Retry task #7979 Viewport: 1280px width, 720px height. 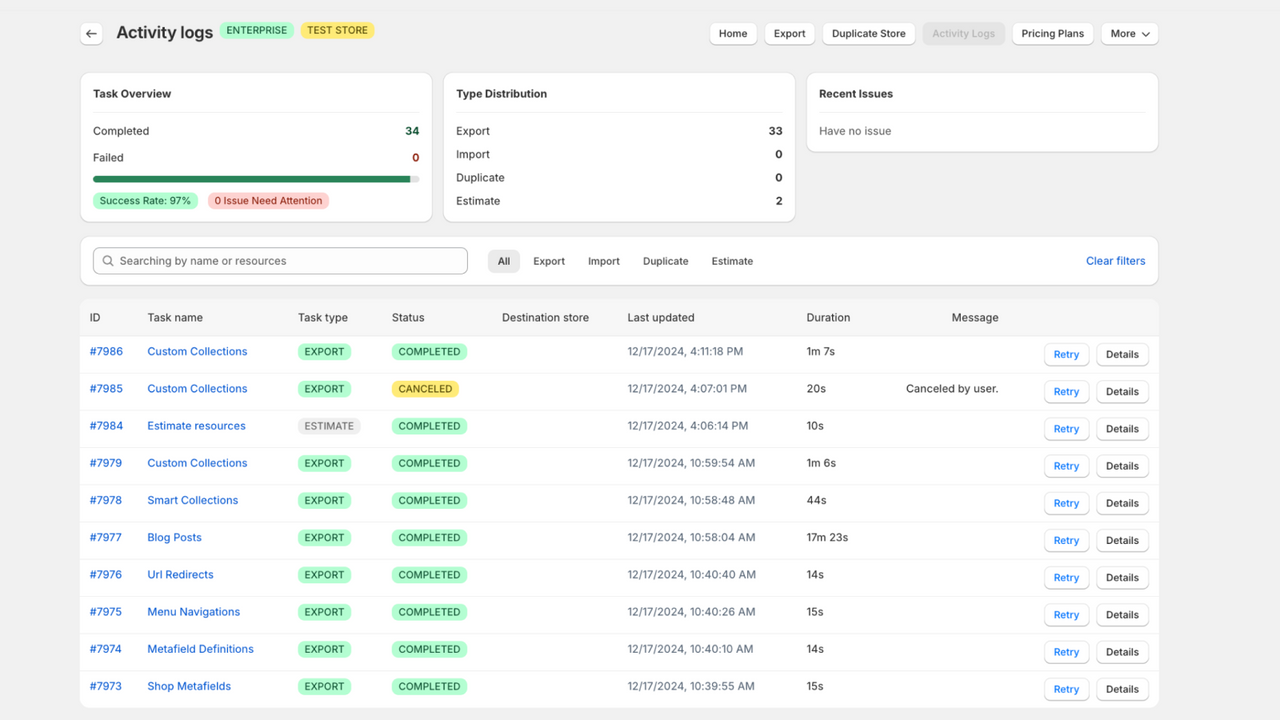pyautogui.click(x=1066, y=466)
